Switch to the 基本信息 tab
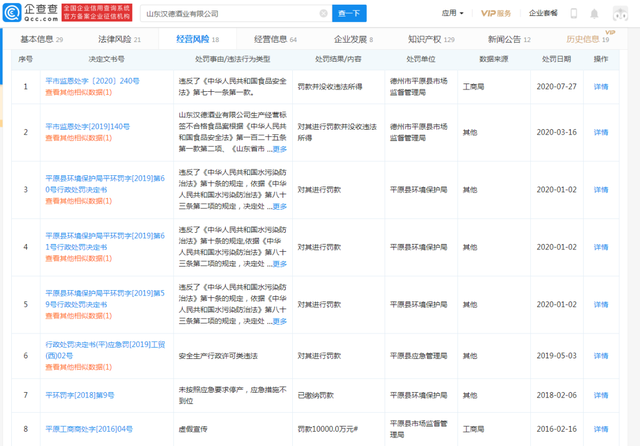Viewport: 640px width, 446px height. pyautogui.click(x=42, y=39)
